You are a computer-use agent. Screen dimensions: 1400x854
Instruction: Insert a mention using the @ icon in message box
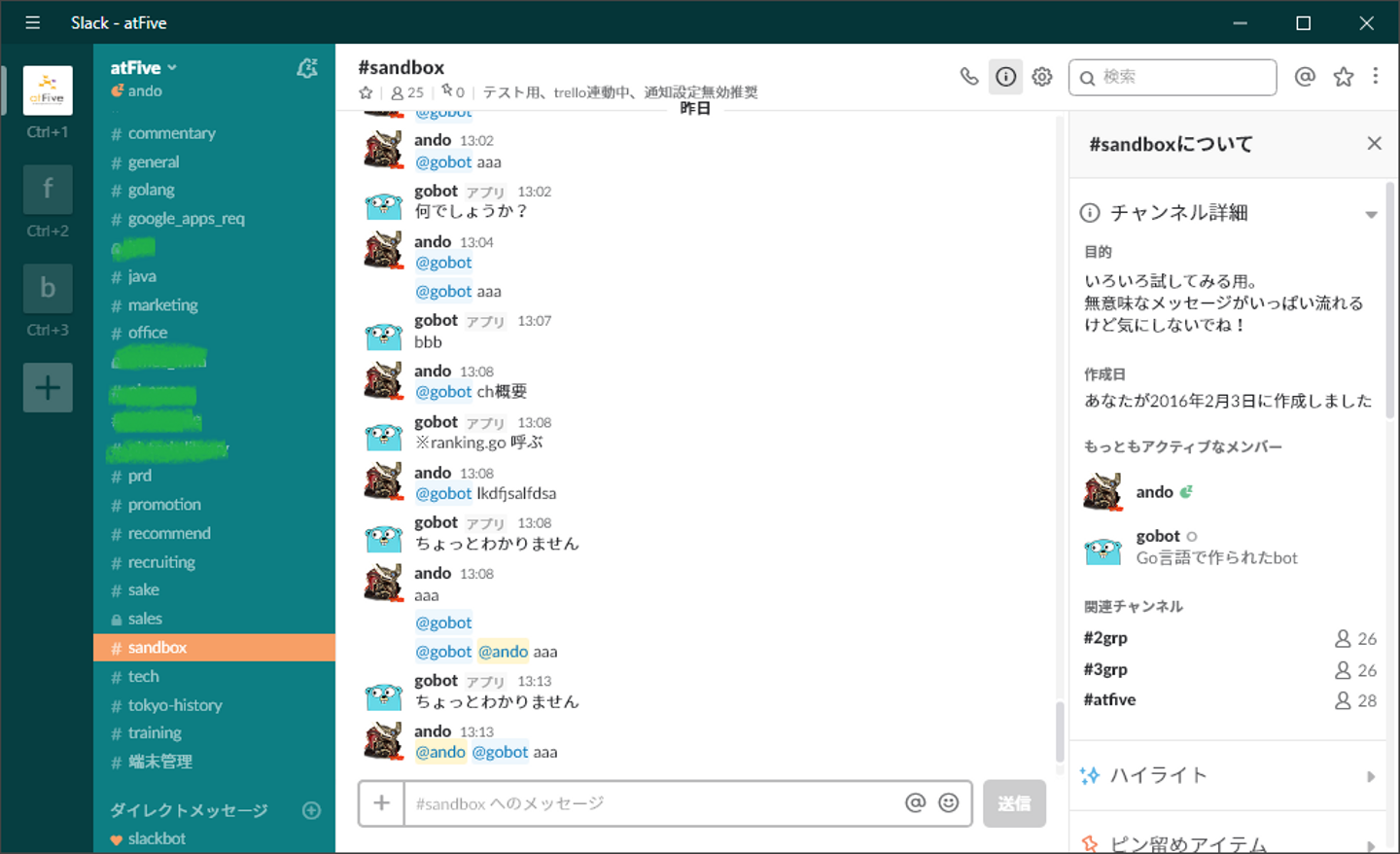tap(915, 802)
